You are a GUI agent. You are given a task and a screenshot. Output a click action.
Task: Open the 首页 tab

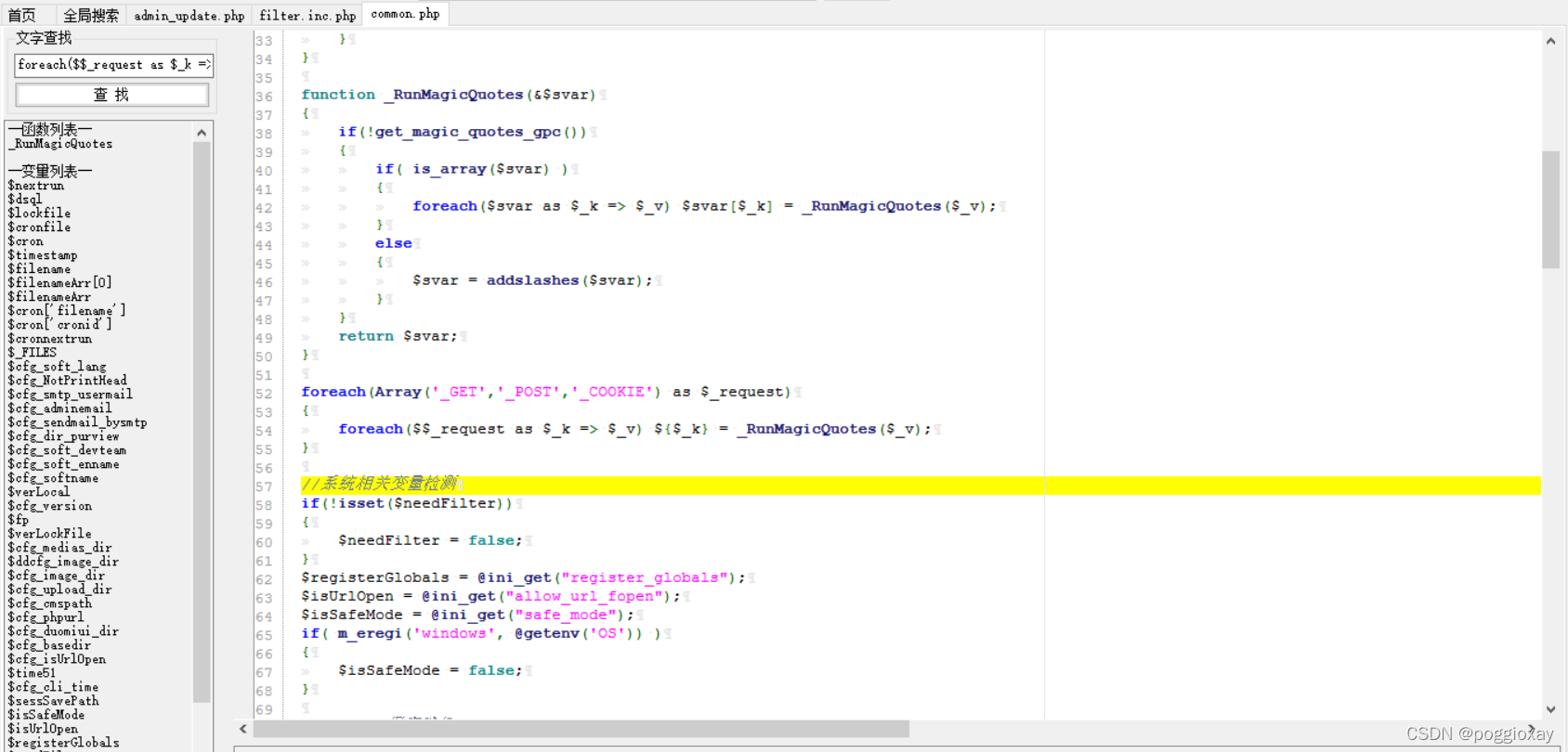pos(22,15)
